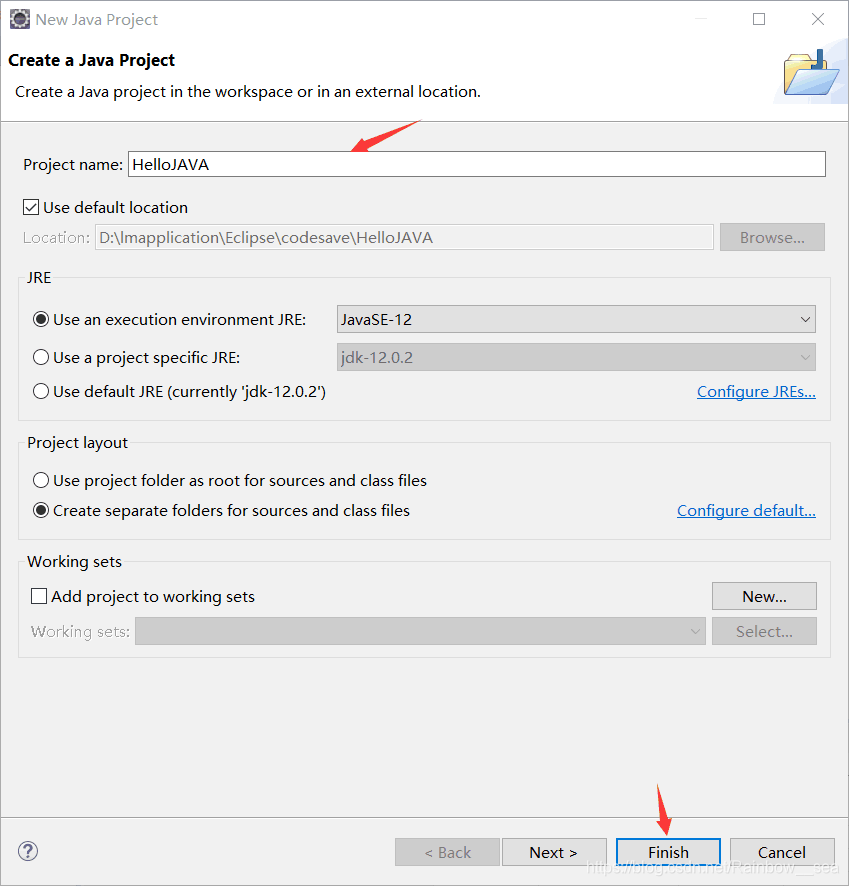Click the Project name input field
The height and width of the screenshot is (886, 849).
pyautogui.click(x=477, y=164)
